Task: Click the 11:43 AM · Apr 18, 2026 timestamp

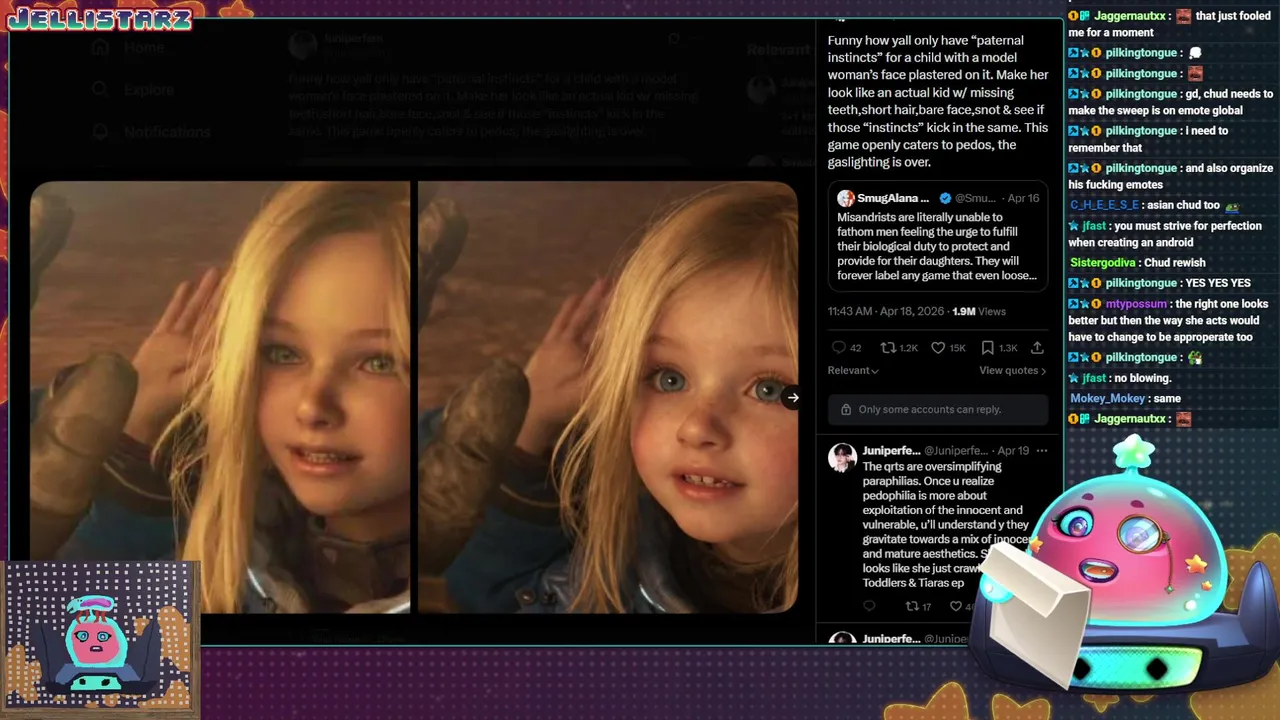Action: [x=886, y=311]
